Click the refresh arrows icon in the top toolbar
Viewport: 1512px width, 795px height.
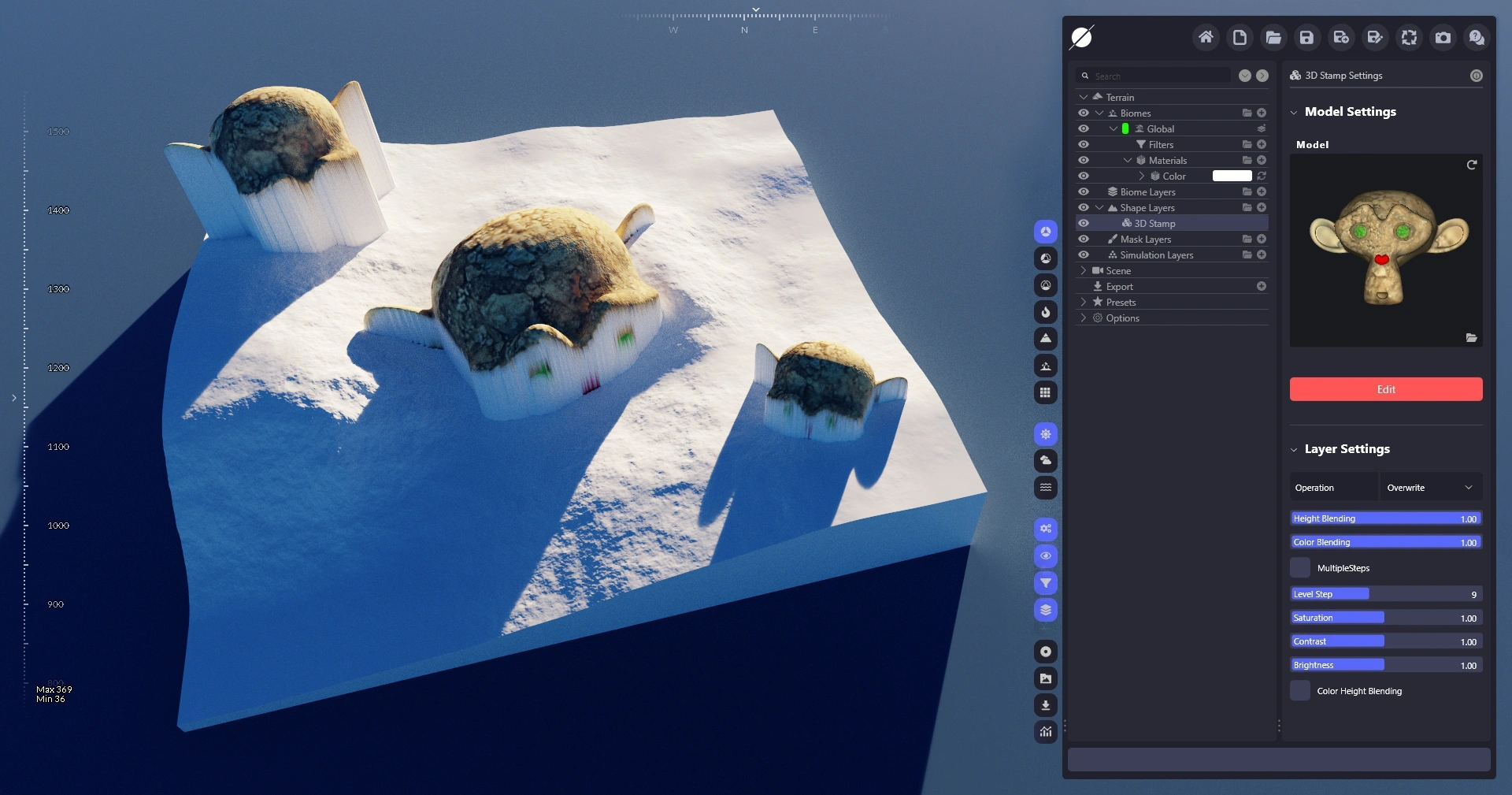tap(1409, 37)
